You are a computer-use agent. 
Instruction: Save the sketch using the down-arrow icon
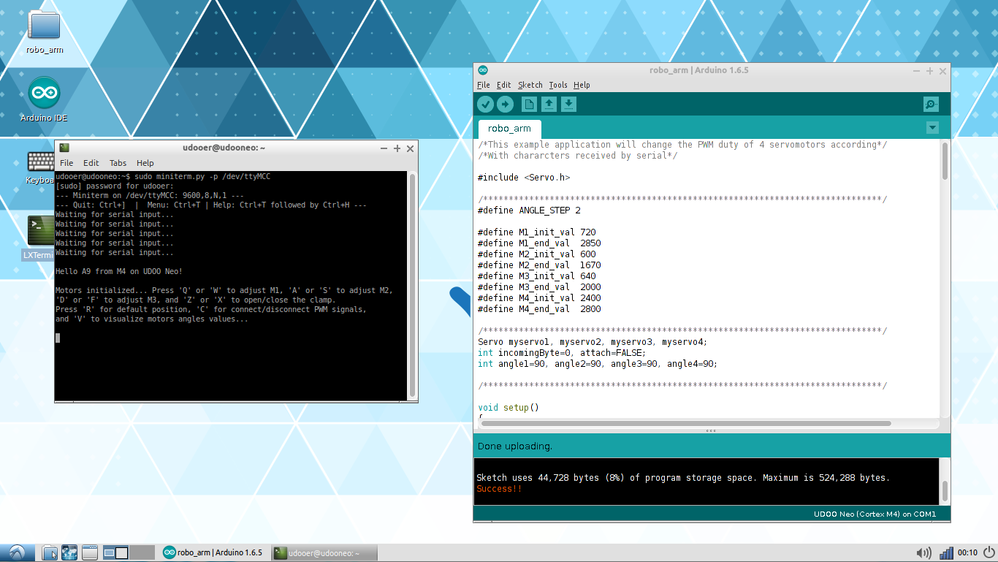[x=568, y=104]
